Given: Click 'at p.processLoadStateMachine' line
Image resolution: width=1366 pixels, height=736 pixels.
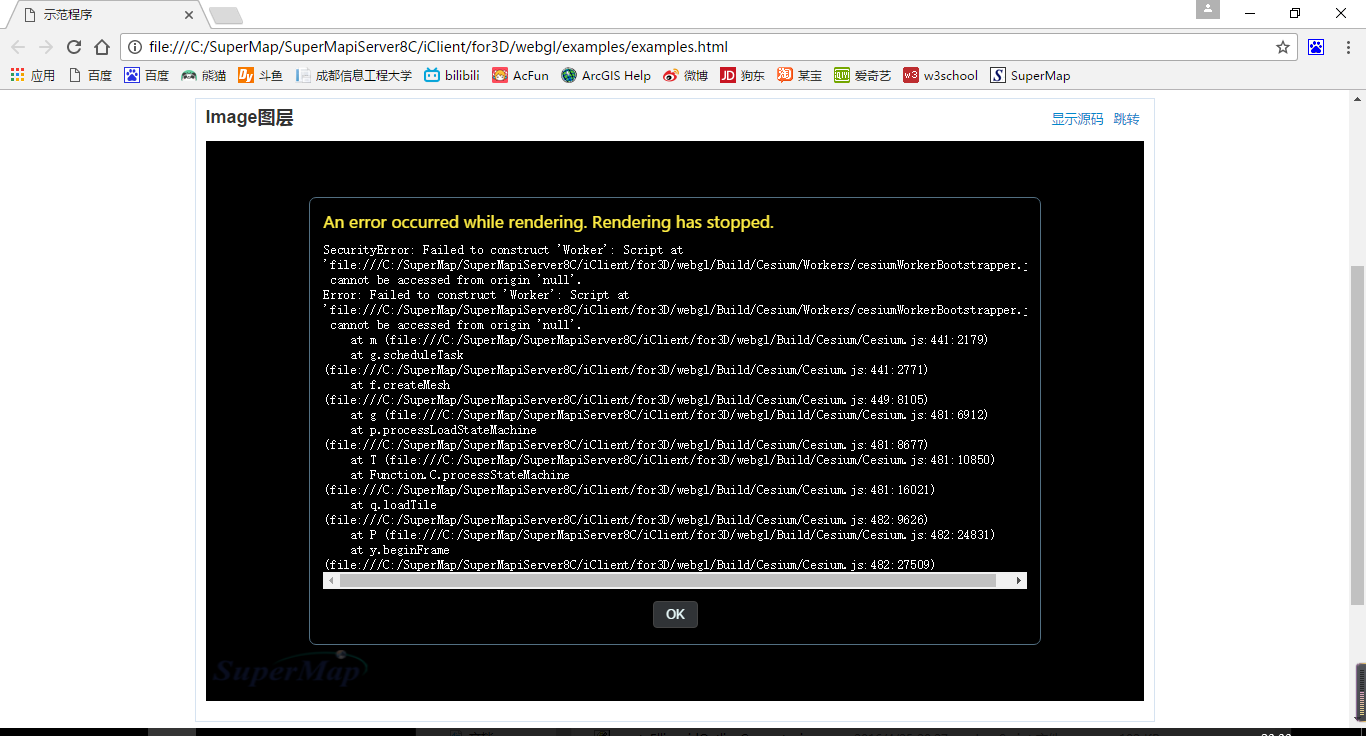Looking at the screenshot, I should pyautogui.click(x=443, y=430).
